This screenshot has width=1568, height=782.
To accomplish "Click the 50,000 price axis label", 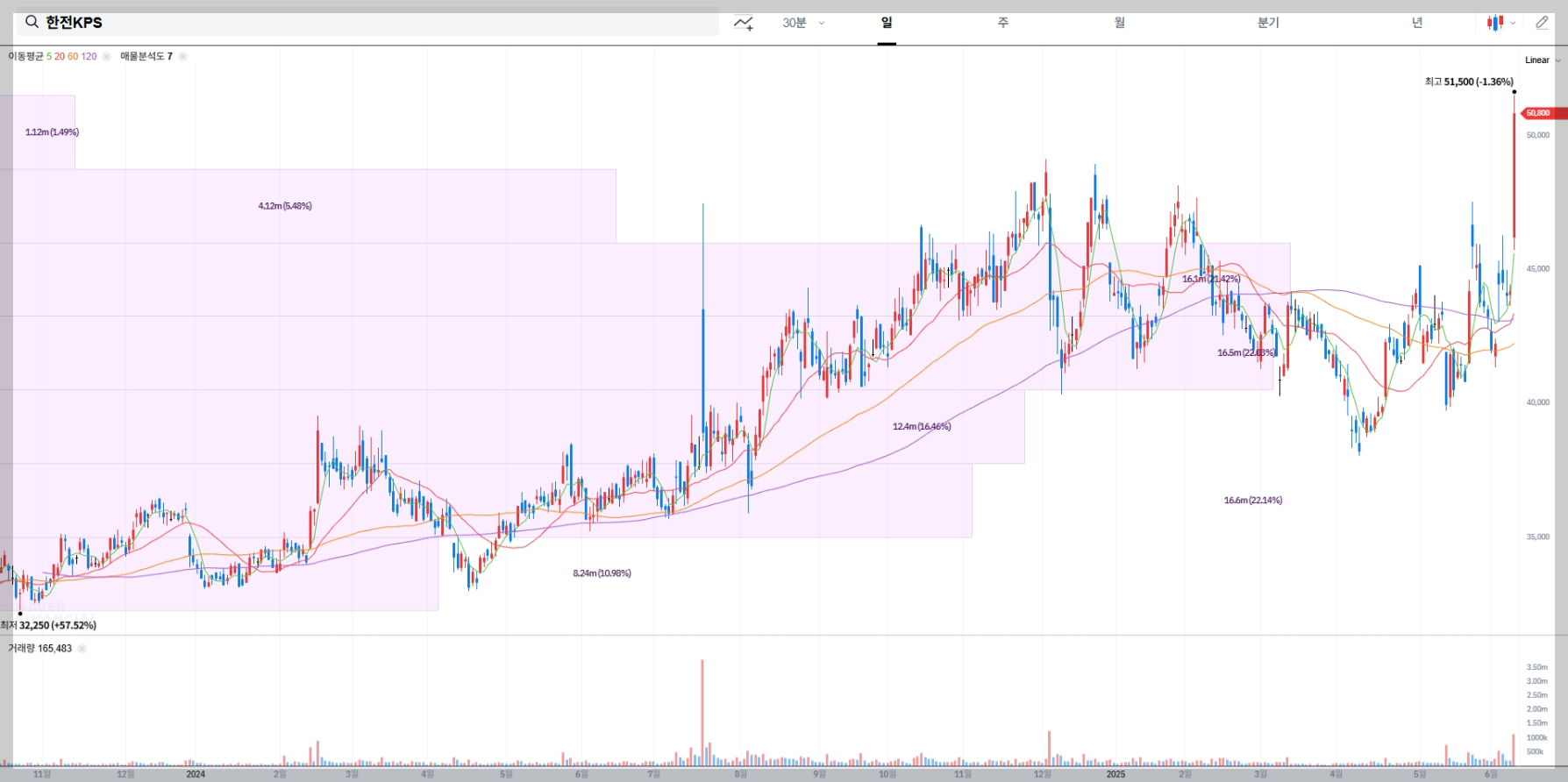I will click(1538, 135).
